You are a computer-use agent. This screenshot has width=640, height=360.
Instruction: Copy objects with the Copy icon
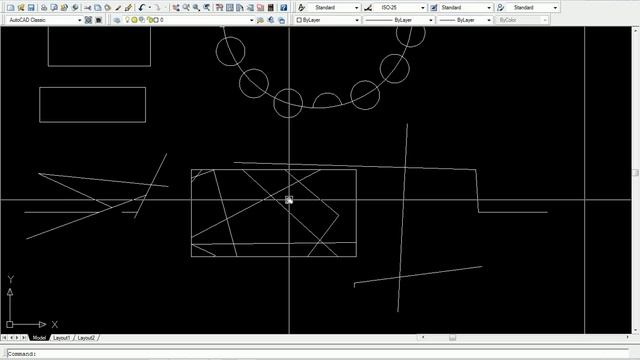[98, 8]
